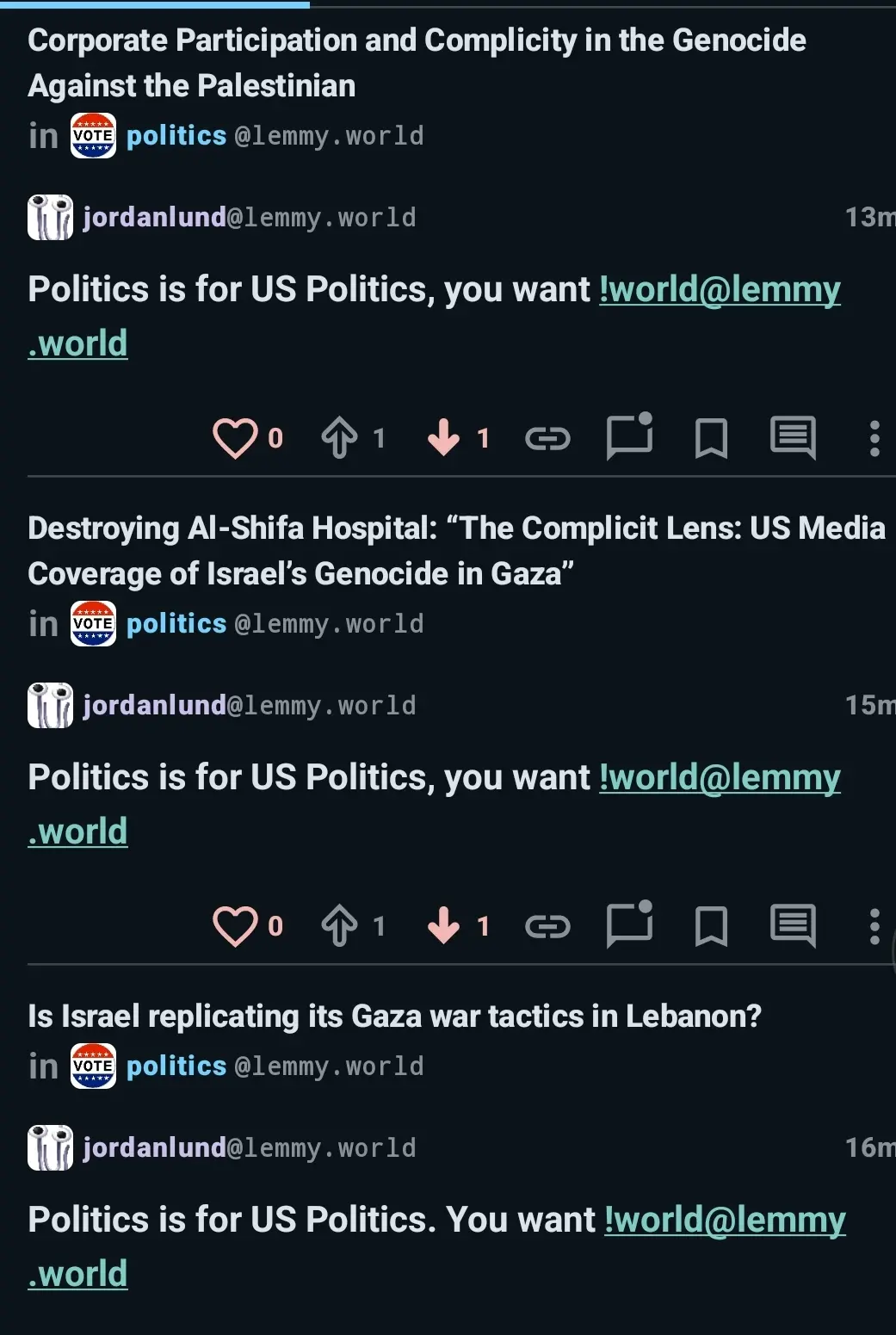896x1335 pixels.
Task: Open !world@lemmy.world link in 16m comment
Action: tap(724, 1221)
